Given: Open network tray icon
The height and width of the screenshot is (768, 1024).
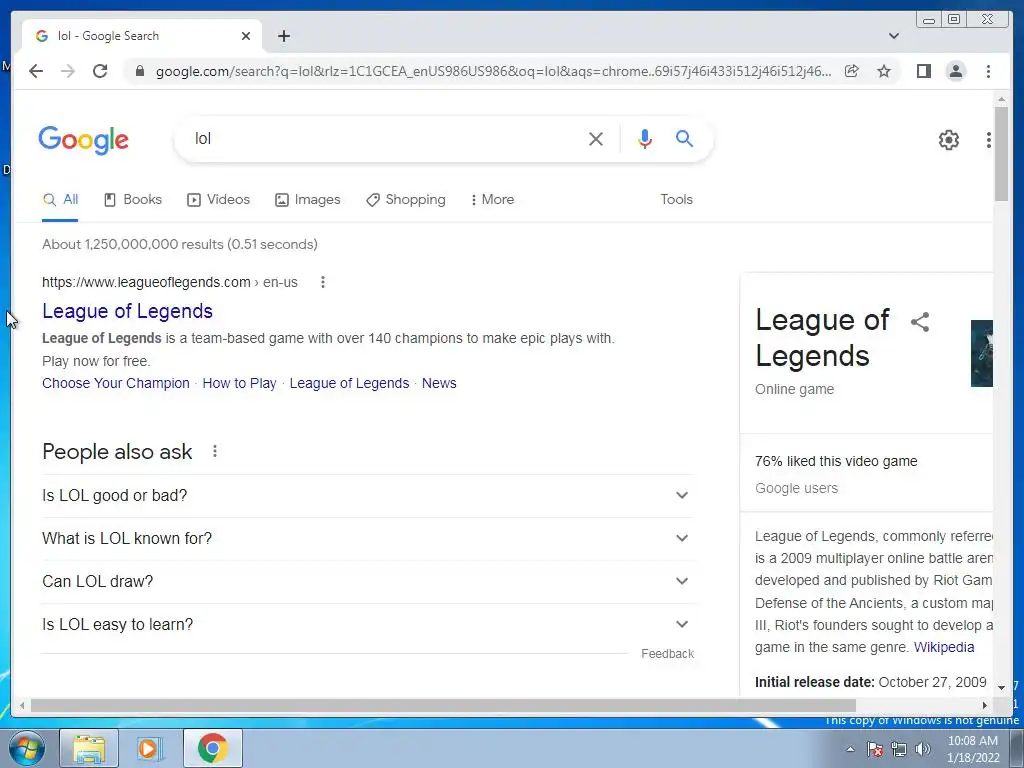Looking at the screenshot, I should pos(899,750).
